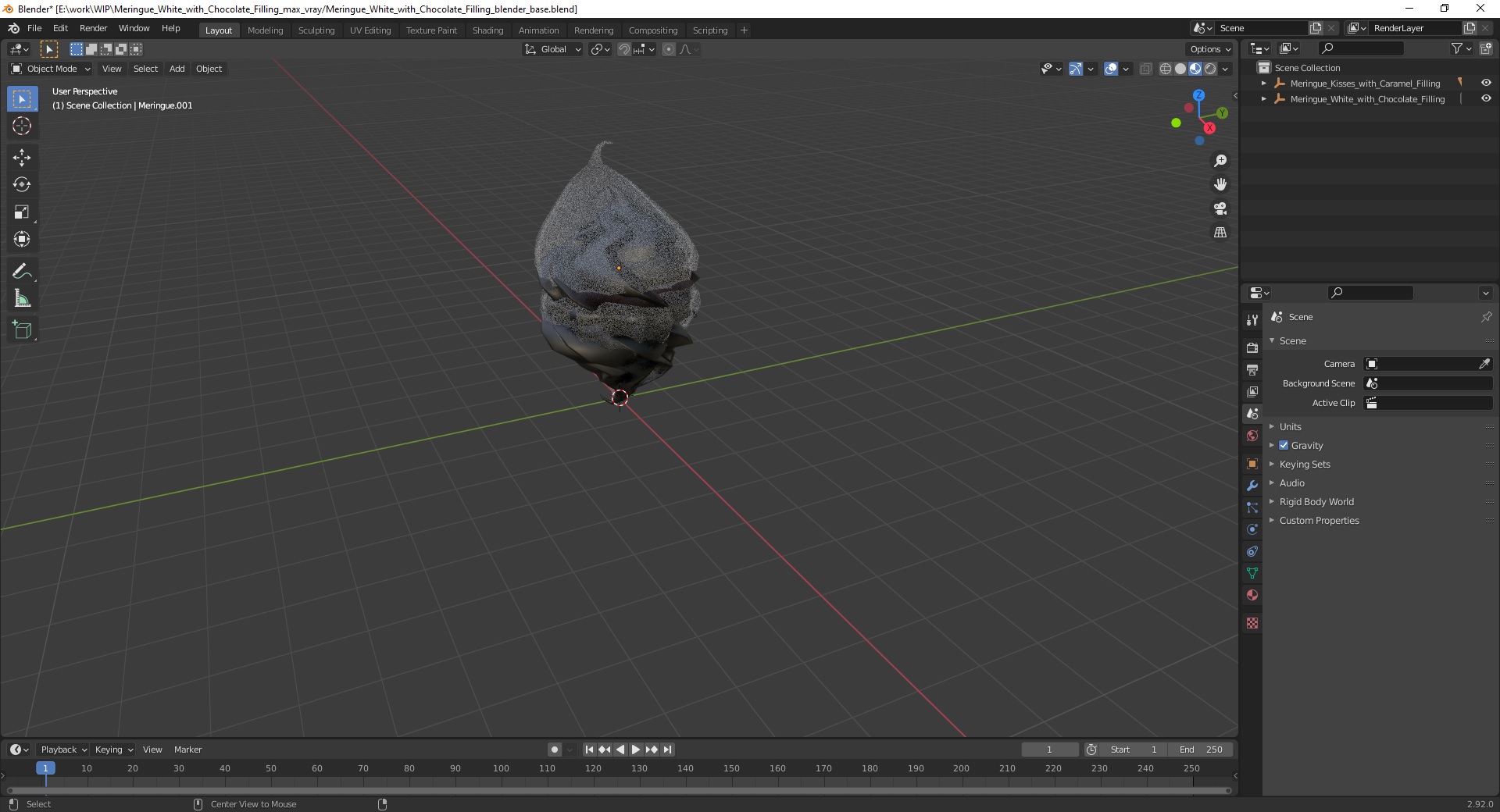Expand the Units panel
This screenshot has height=812, width=1500.
tap(1290, 426)
